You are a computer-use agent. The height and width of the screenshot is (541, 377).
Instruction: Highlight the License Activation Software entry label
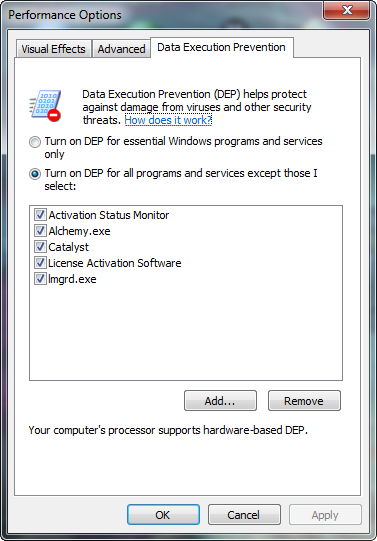coord(115,263)
